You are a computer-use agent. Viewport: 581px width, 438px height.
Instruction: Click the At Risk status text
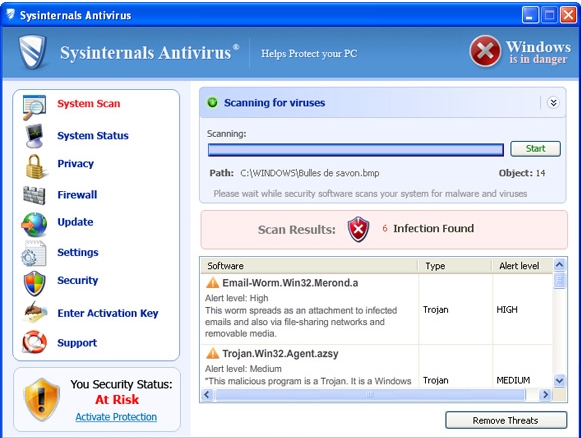117,399
